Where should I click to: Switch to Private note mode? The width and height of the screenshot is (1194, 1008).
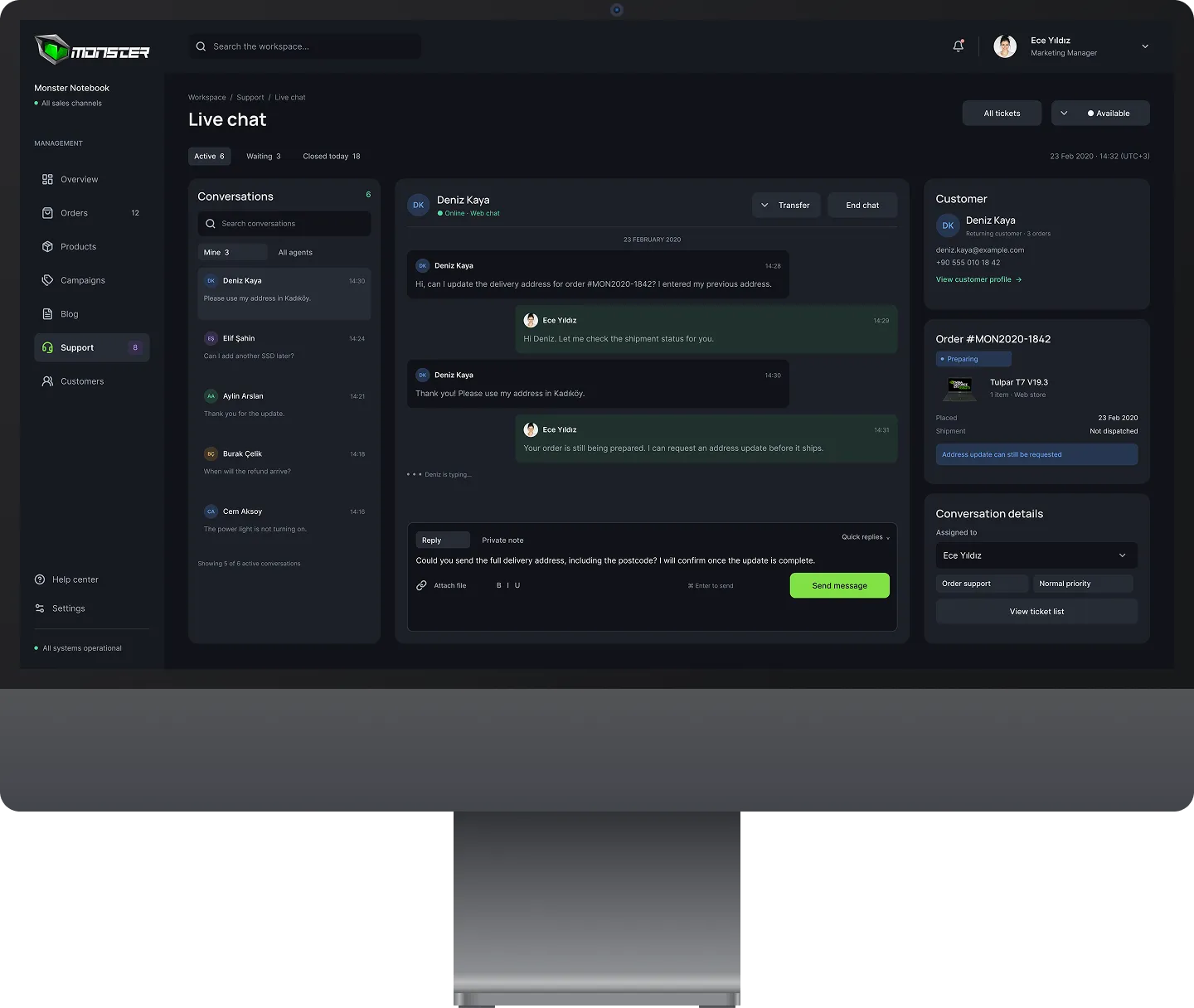(502, 540)
